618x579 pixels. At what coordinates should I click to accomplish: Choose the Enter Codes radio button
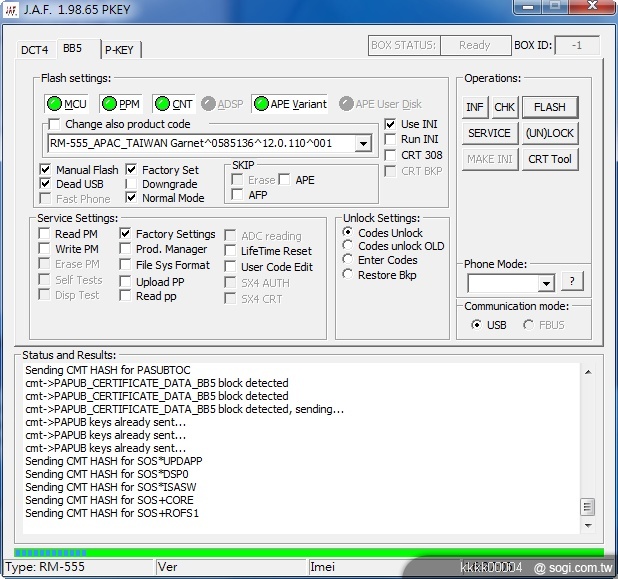[x=348, y=259]
